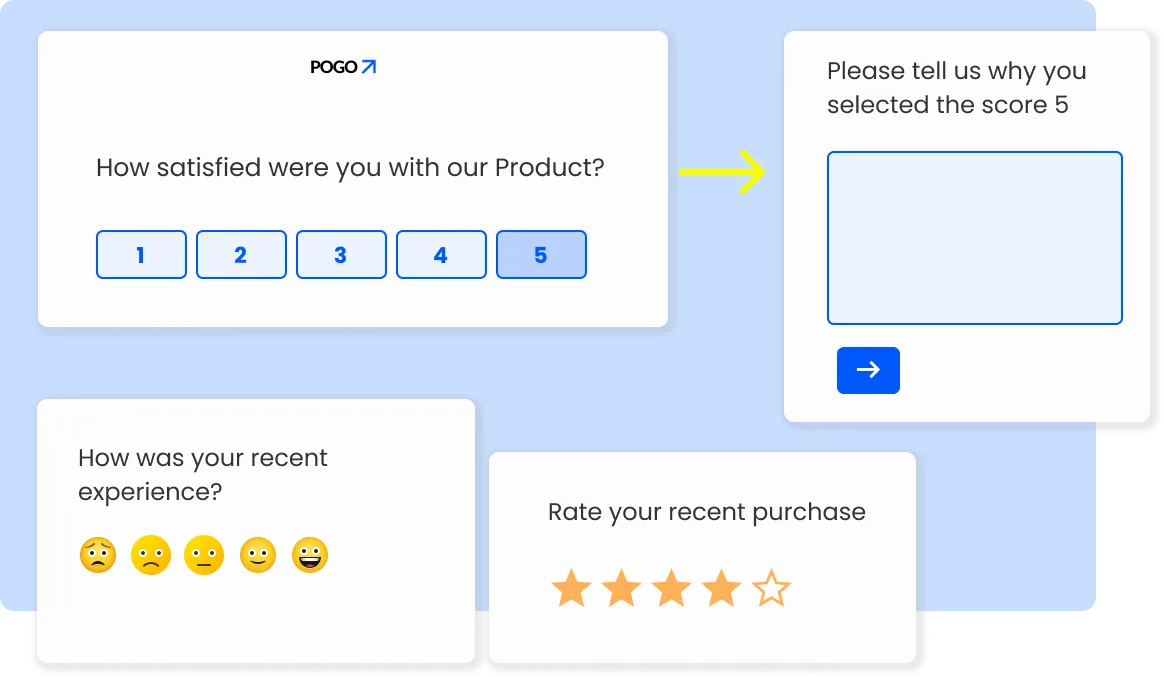1164x677 pixels.
Task: Pick the neutral face emoji
Action: (204, 555)
